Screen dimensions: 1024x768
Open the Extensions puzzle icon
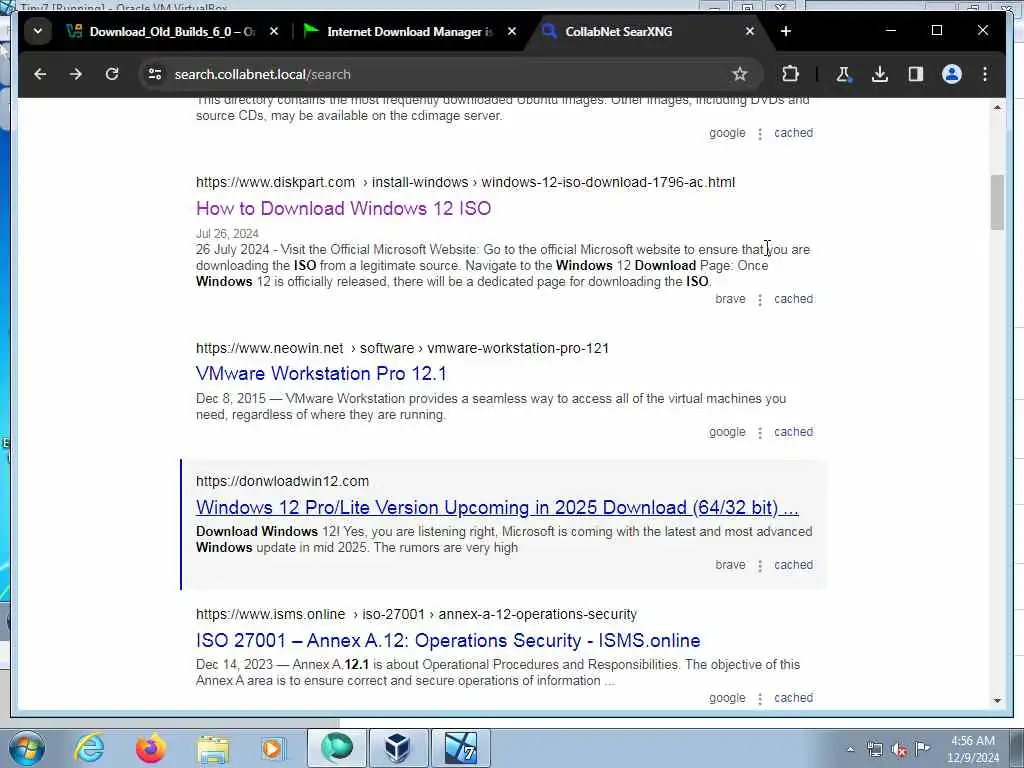(790, 74)
